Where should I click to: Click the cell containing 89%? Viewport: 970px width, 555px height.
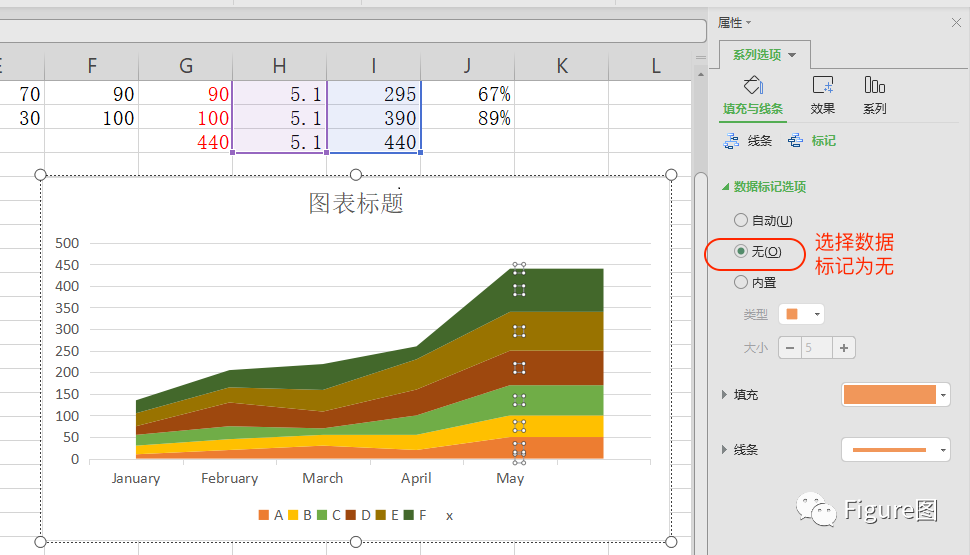coord(468,118)
